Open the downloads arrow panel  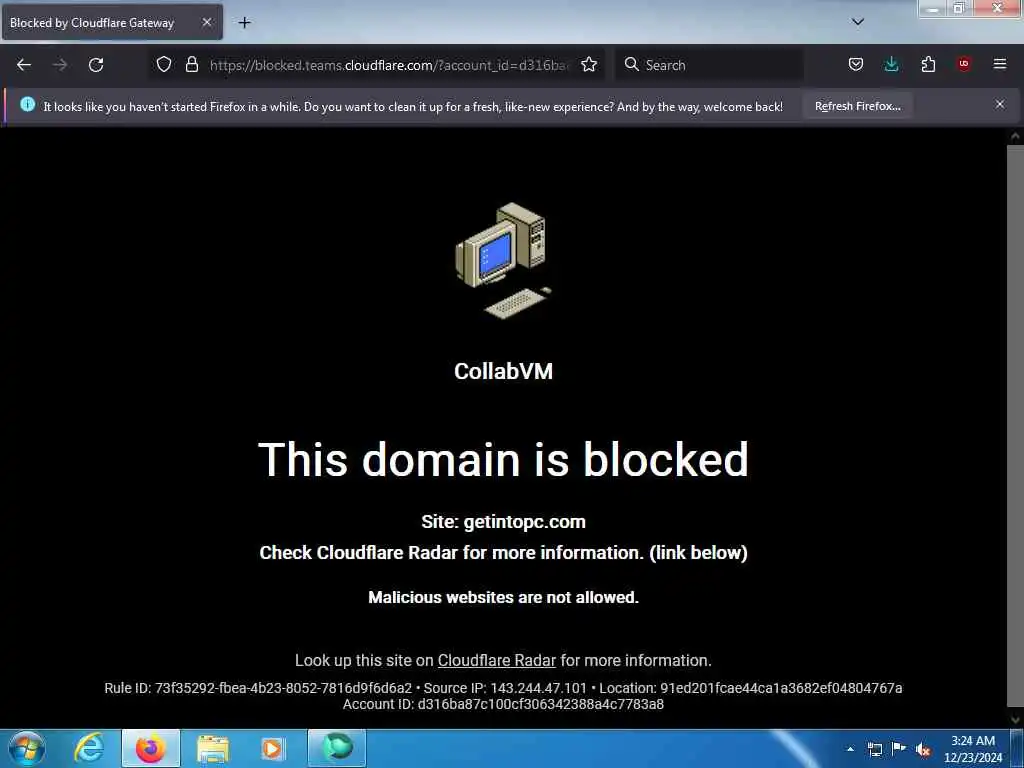coord(891,64)
